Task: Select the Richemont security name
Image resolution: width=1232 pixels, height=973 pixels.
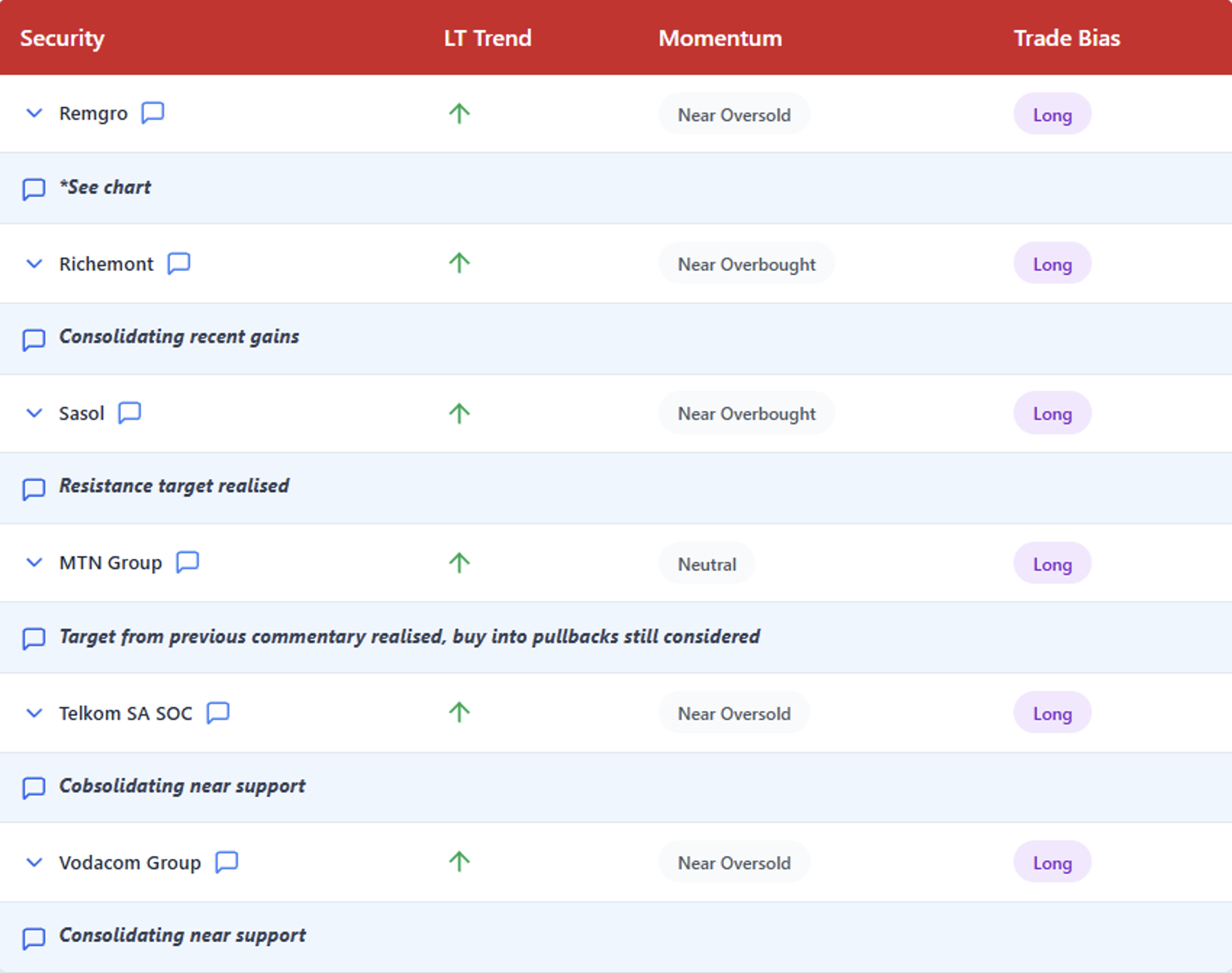Action: 107,264
